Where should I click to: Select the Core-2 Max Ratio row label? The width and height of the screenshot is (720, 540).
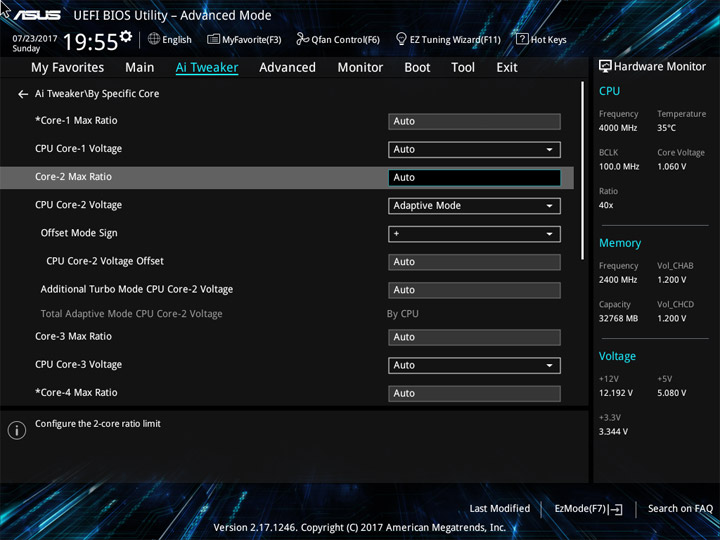click(73, 177)
